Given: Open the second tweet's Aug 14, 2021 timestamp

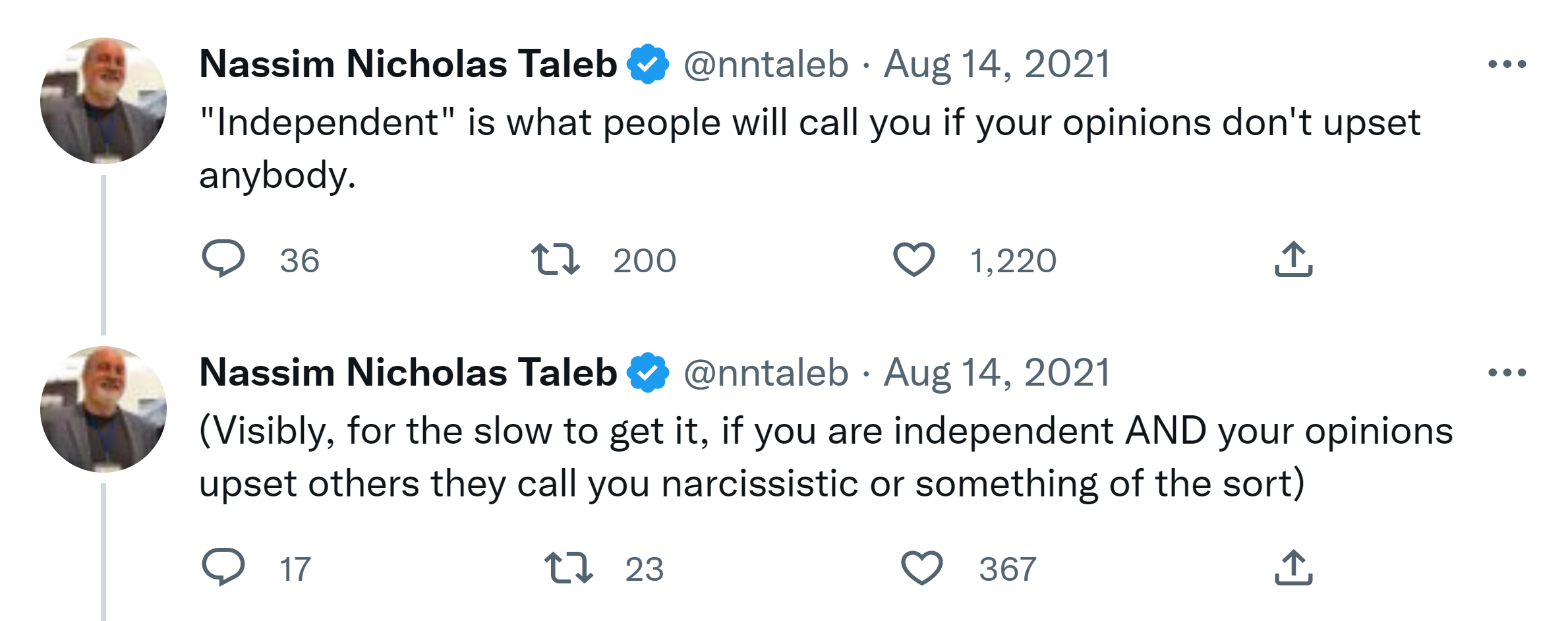Looking at the screenshot, I should click(x=997, y=373).
